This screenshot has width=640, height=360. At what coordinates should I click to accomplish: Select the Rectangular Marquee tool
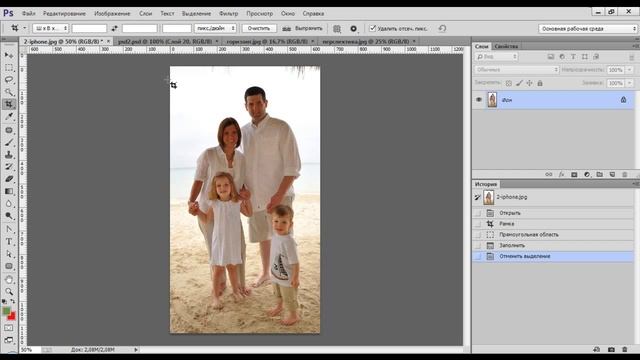pos(9,67)
